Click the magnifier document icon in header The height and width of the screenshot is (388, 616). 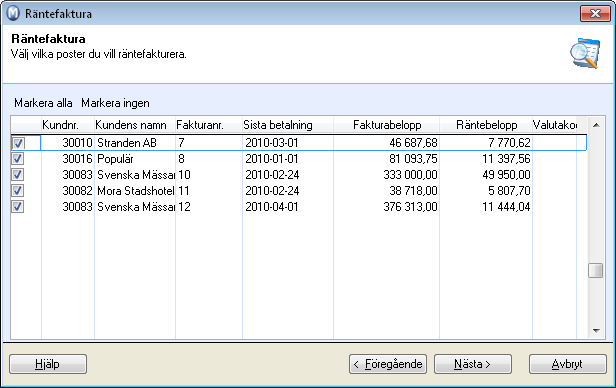(x=585, y=53)
